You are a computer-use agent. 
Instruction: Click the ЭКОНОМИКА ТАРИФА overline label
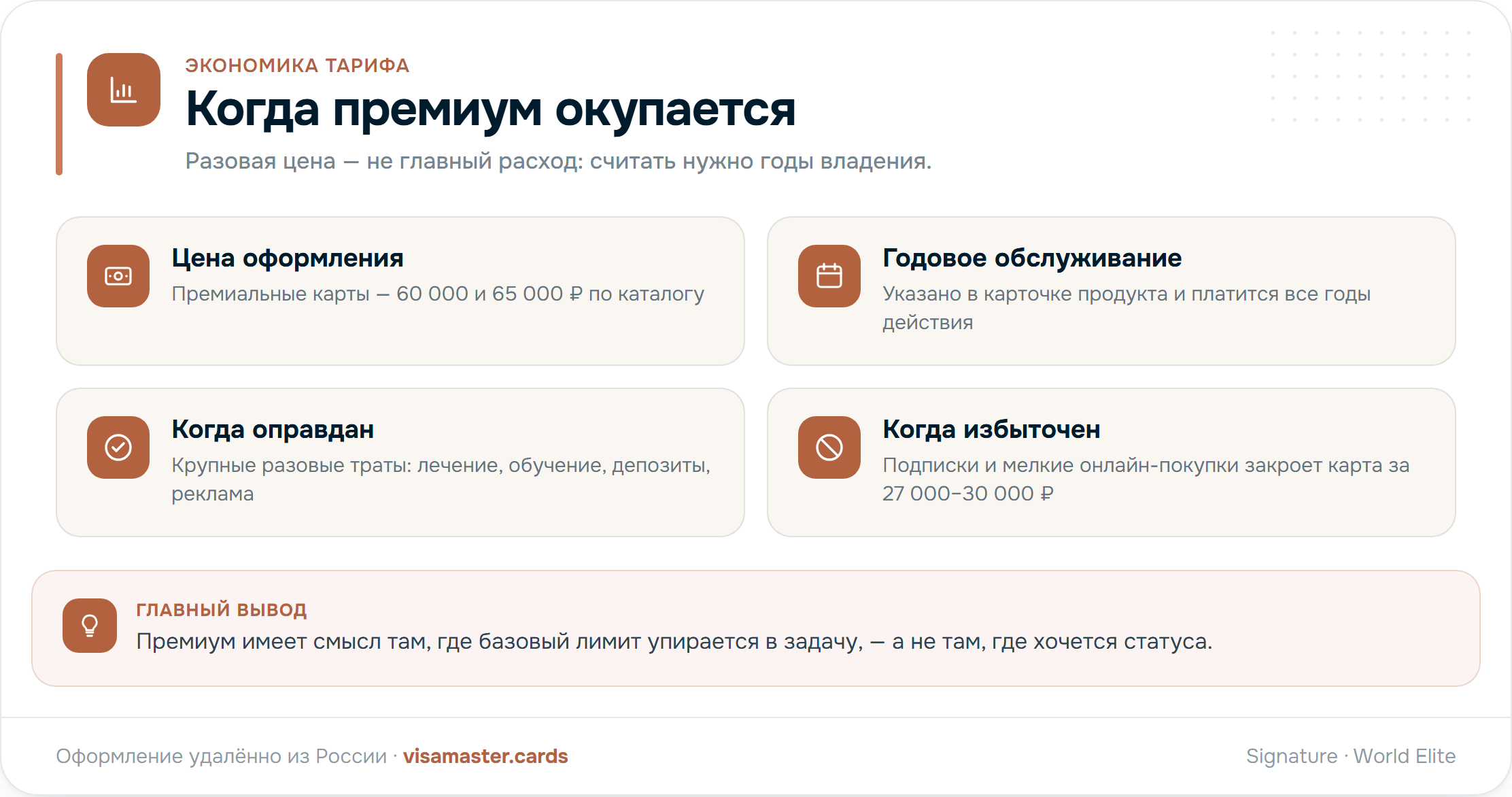click(297, 65)
